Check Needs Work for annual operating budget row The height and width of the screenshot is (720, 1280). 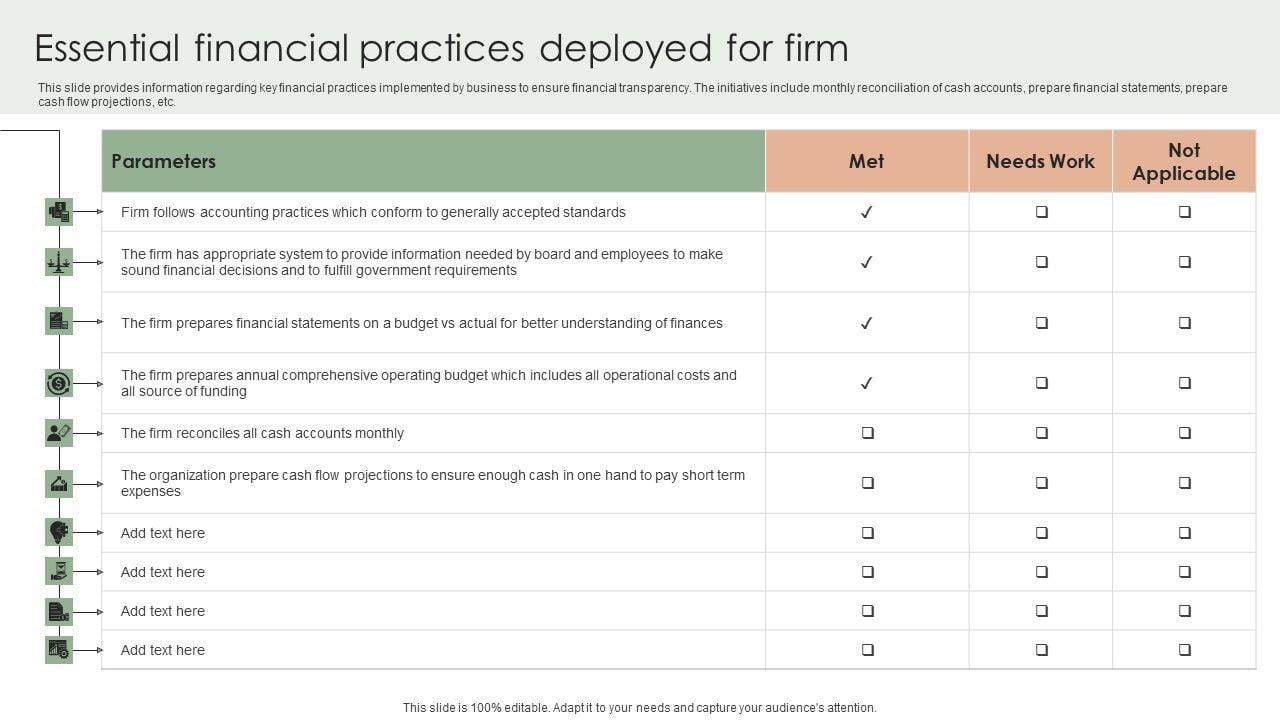pyautogui.click(x=1041, y=383)
